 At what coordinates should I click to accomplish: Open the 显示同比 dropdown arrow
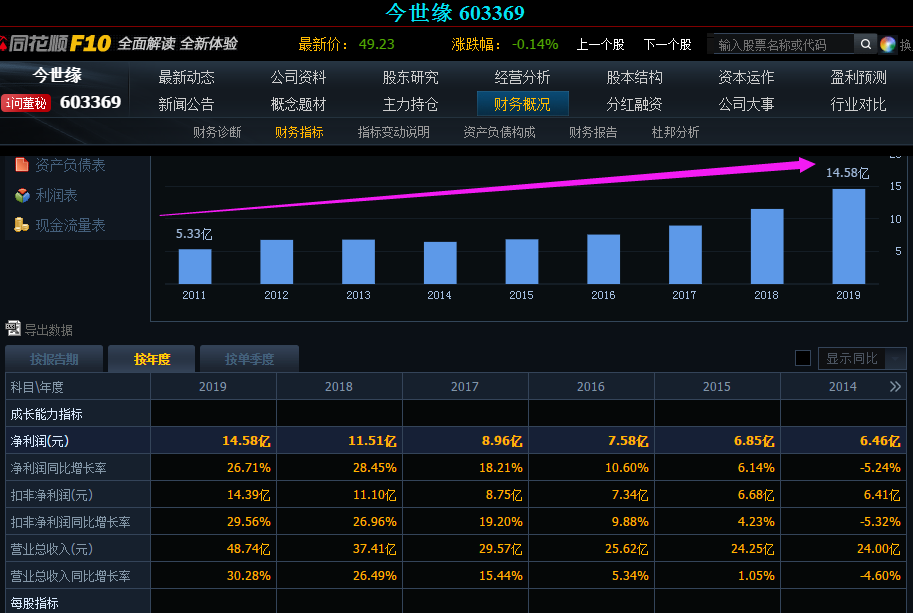click(x=896, y=359)
